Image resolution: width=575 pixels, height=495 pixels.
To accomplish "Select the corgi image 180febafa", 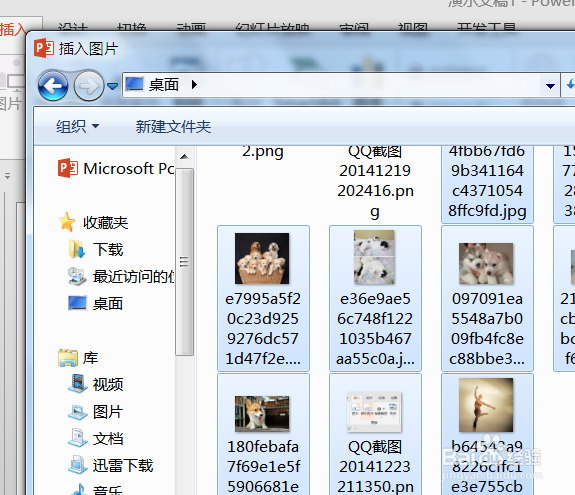I will 262,414.
